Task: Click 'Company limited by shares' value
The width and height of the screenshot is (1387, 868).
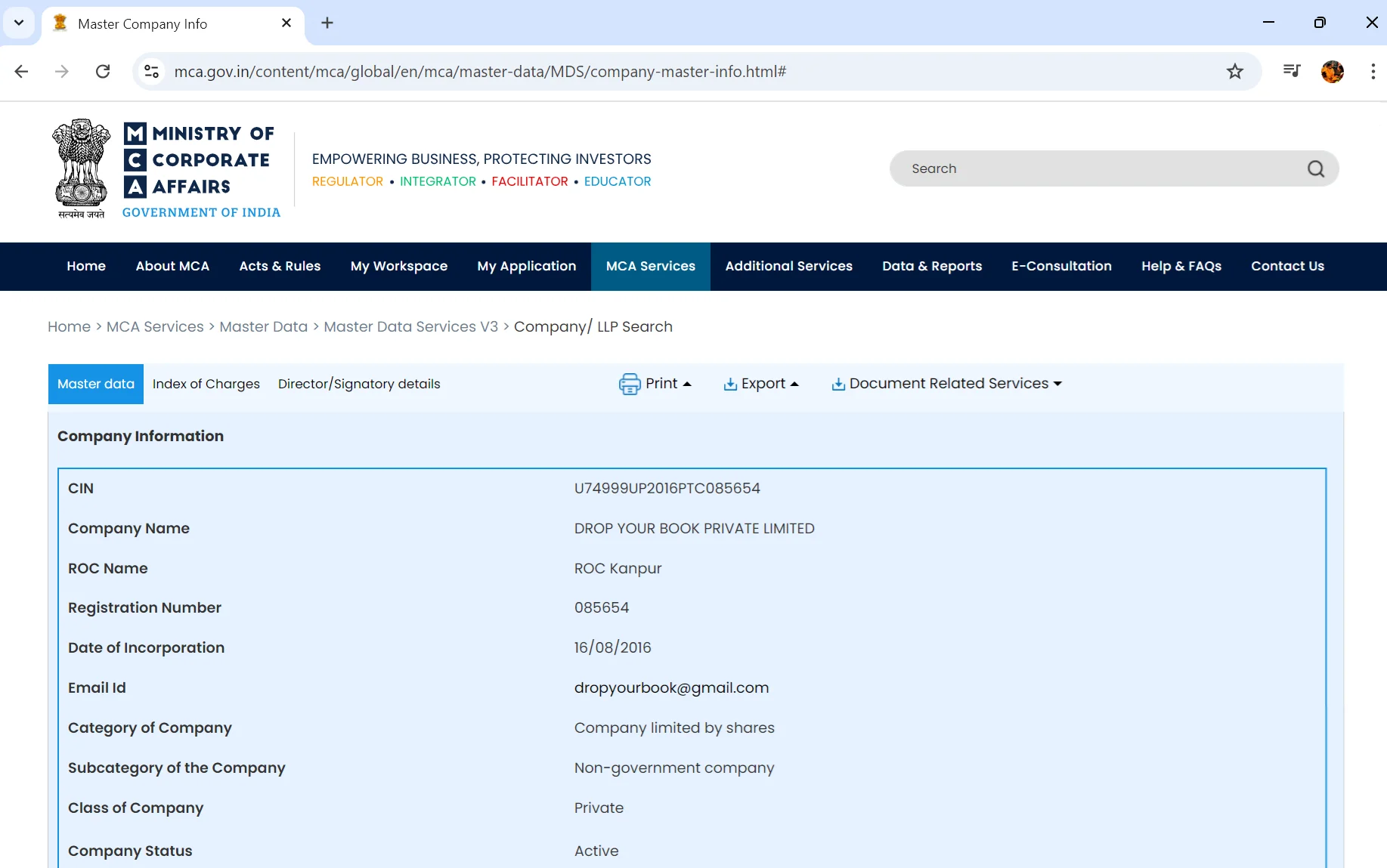Action: click(674, 728)
